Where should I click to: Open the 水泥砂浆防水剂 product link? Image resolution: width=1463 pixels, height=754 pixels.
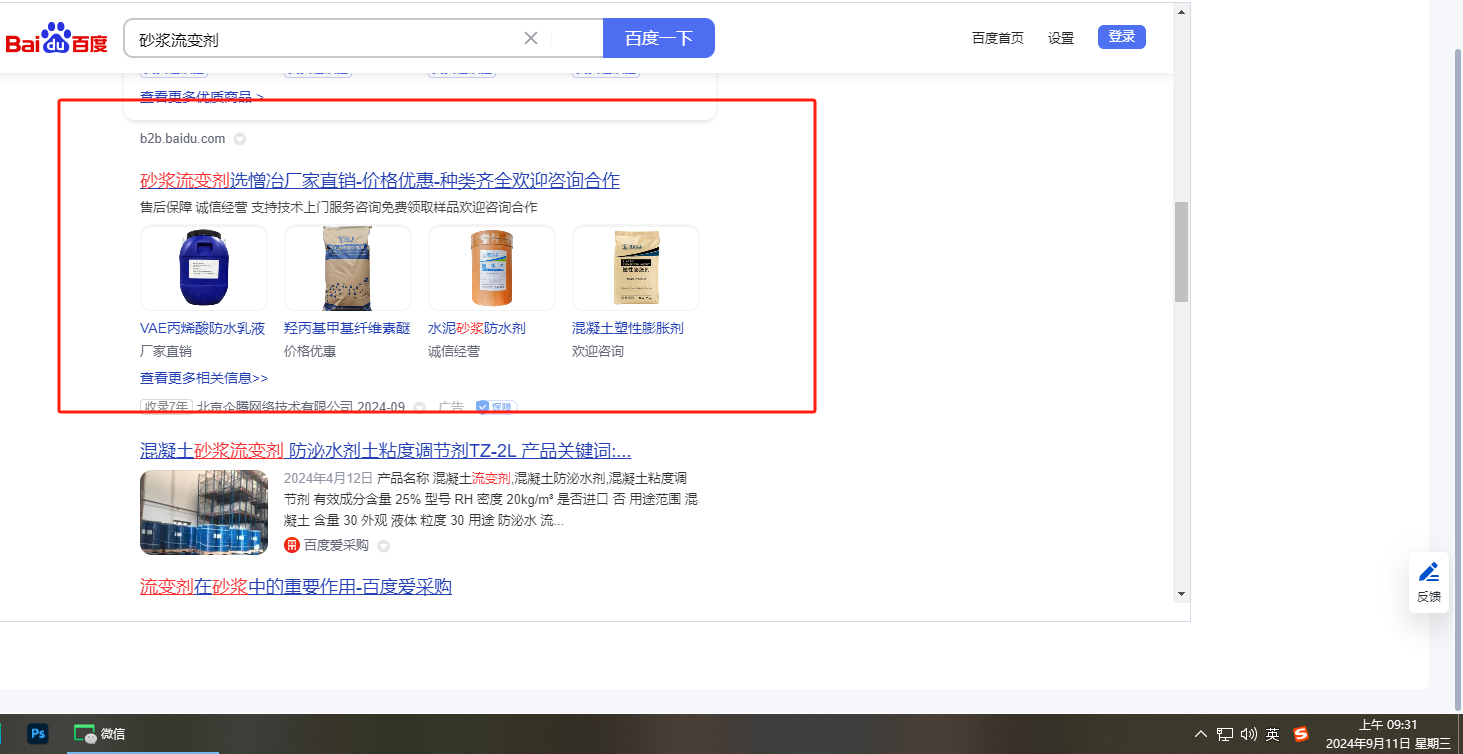click(477, 328)
